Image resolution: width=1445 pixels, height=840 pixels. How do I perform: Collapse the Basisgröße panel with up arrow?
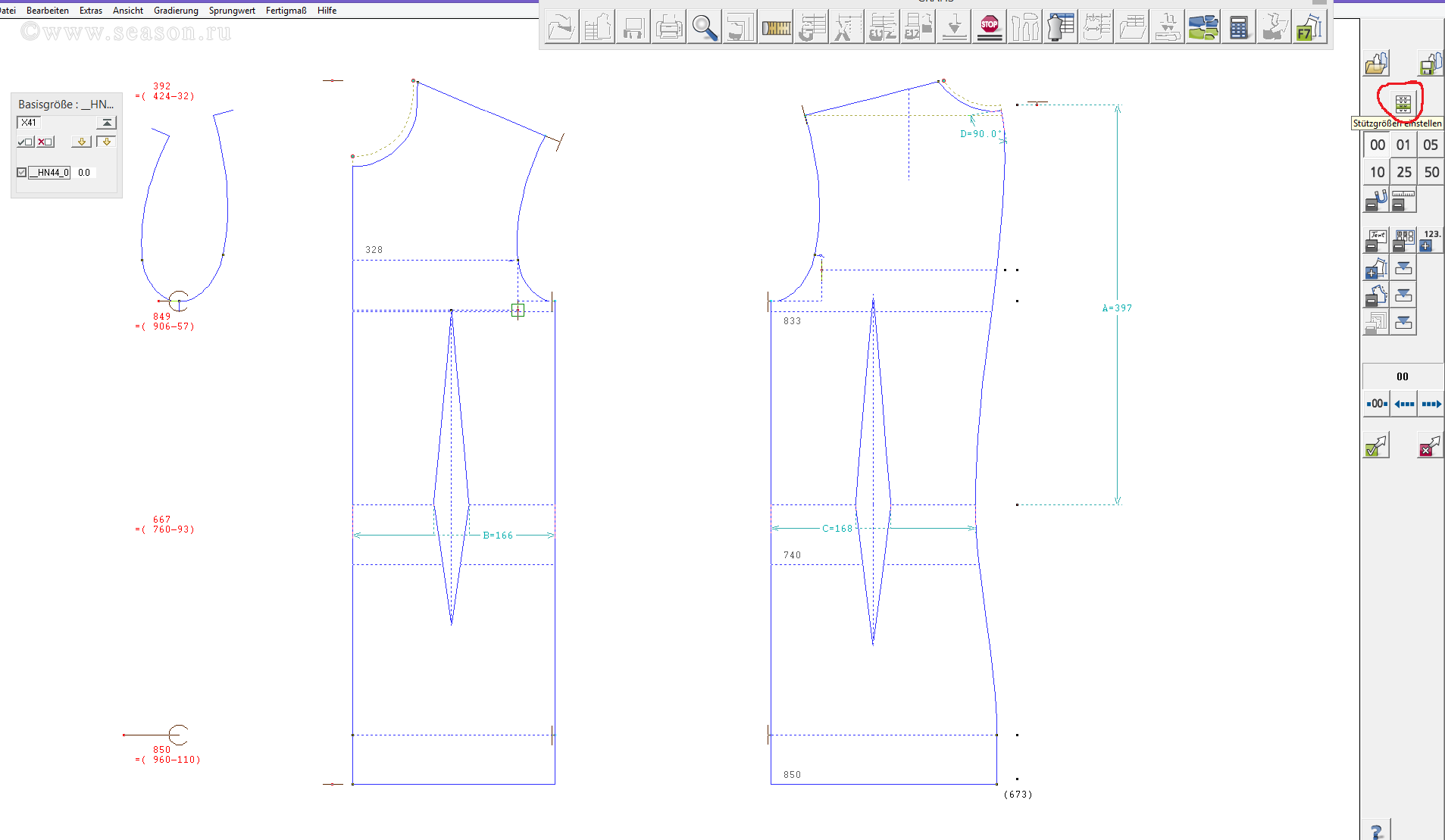107,123
